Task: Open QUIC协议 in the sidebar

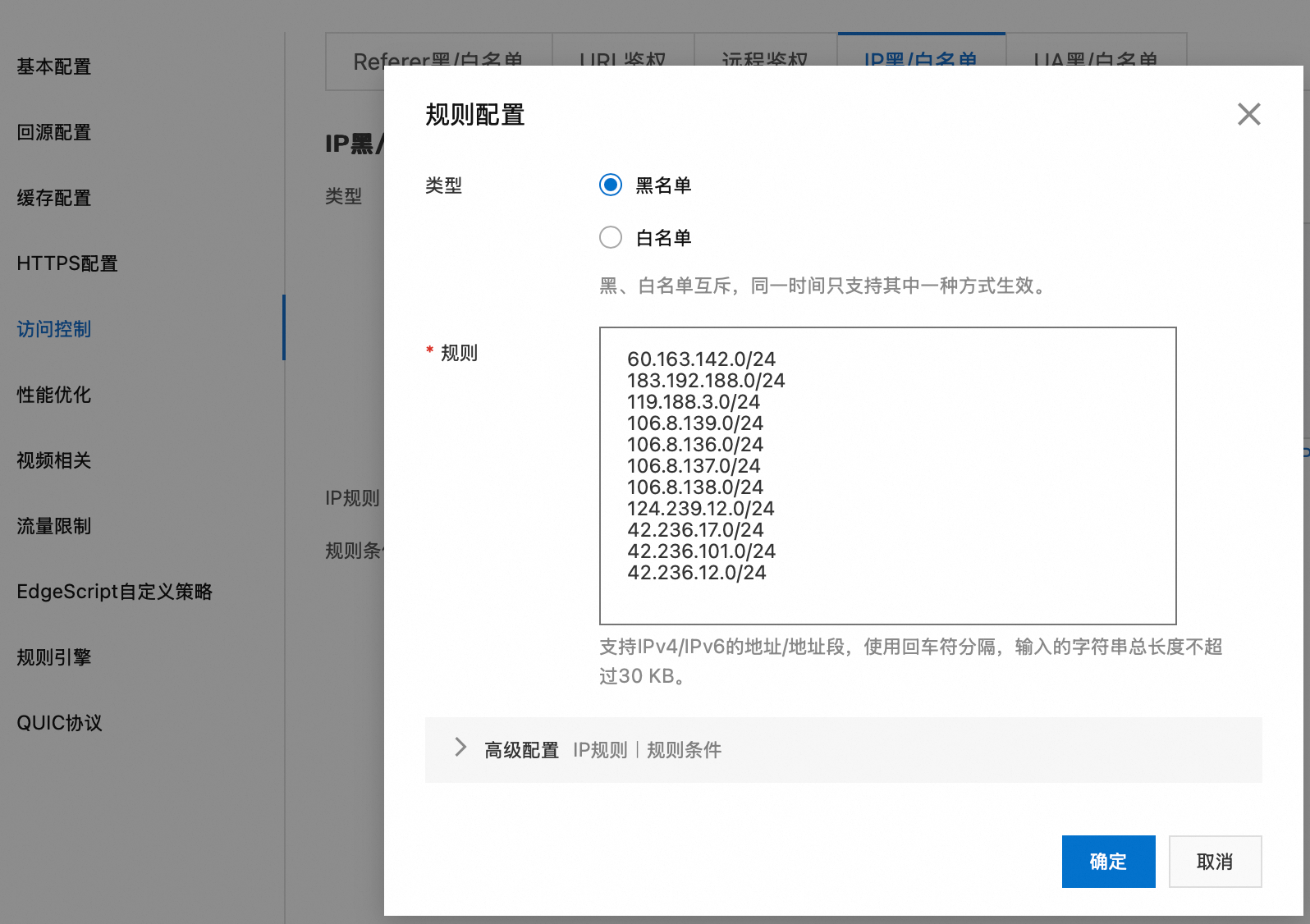Action: coord(60,723)
